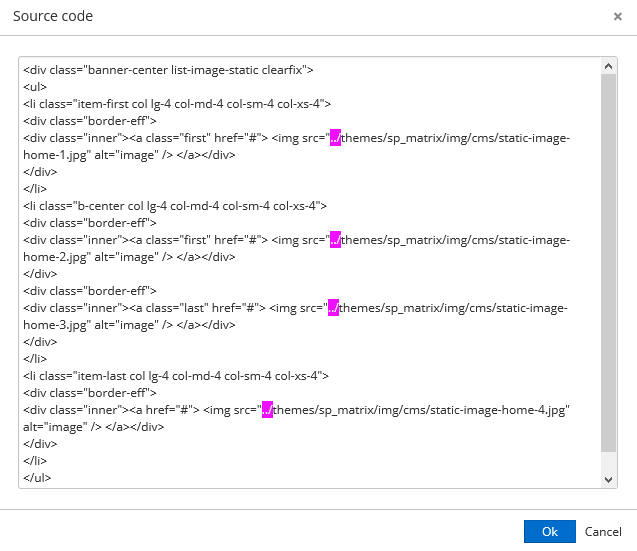637x551 pixels.
Task: Click the b-center li class line
Action: [x=175, y=206]
